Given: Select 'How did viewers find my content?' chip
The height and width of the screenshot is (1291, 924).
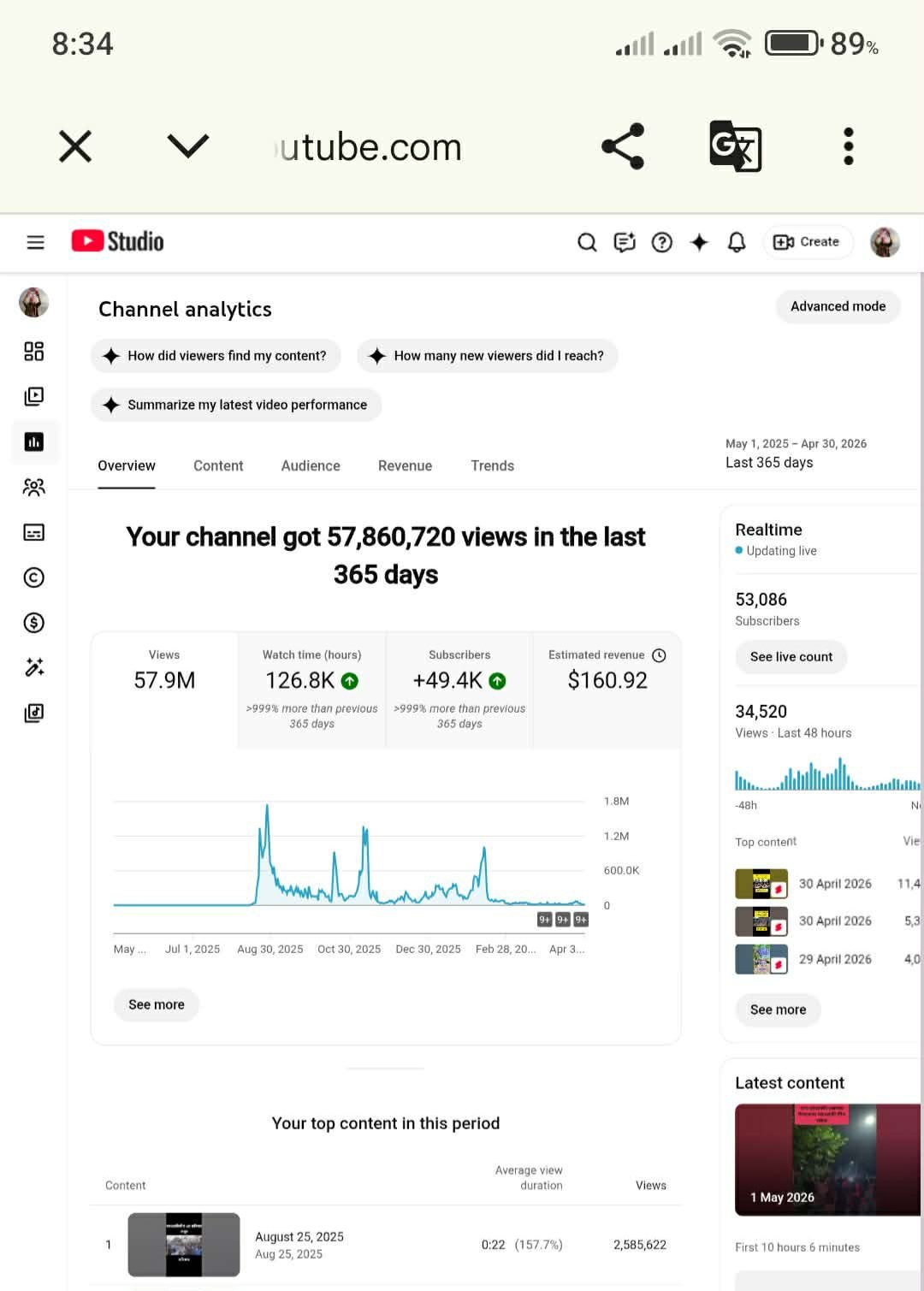Looking at the screenshot, I should 216,356.
